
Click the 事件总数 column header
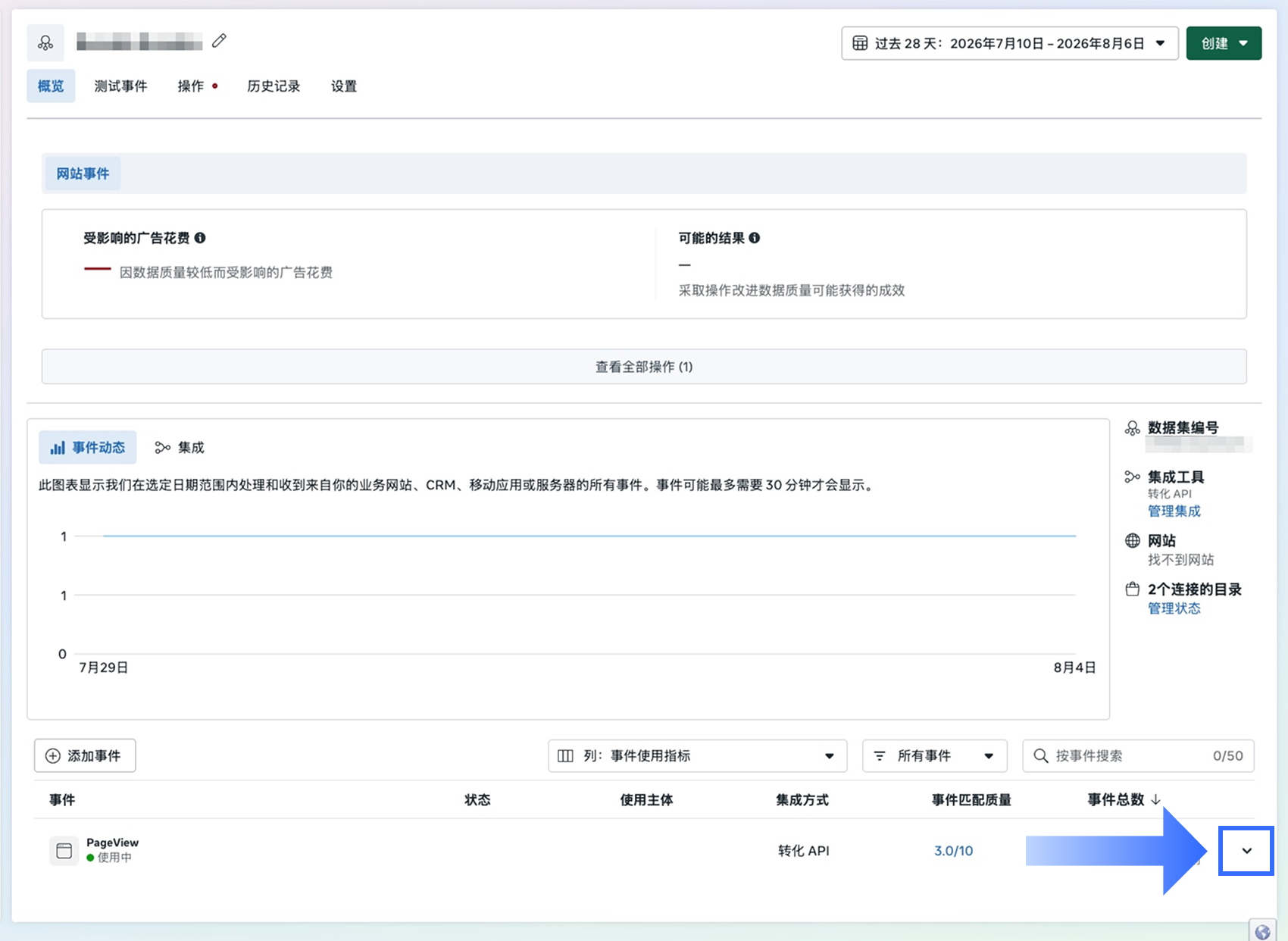1116,800
